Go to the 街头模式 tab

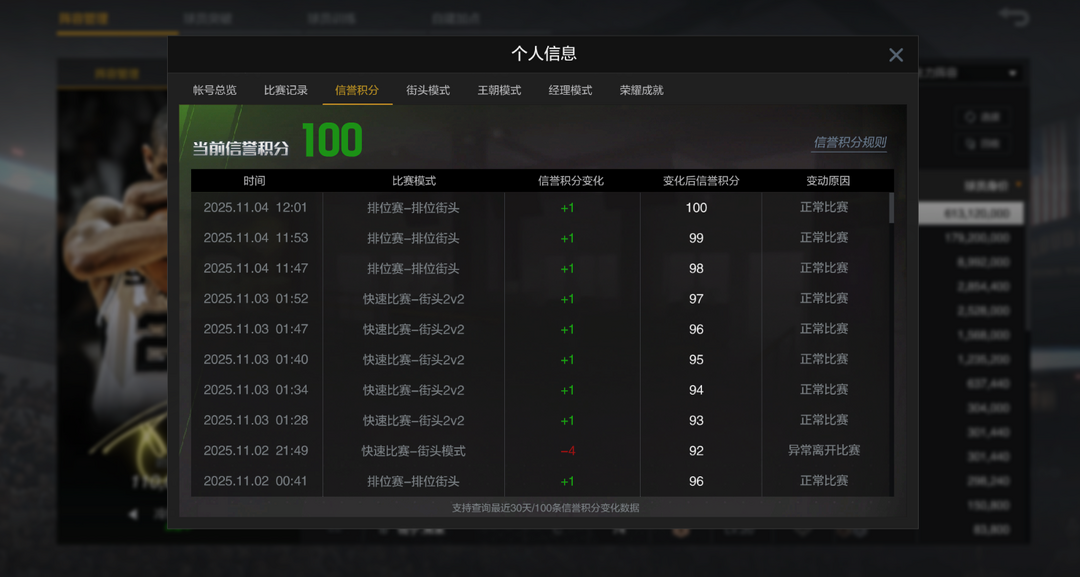[428, 90]
